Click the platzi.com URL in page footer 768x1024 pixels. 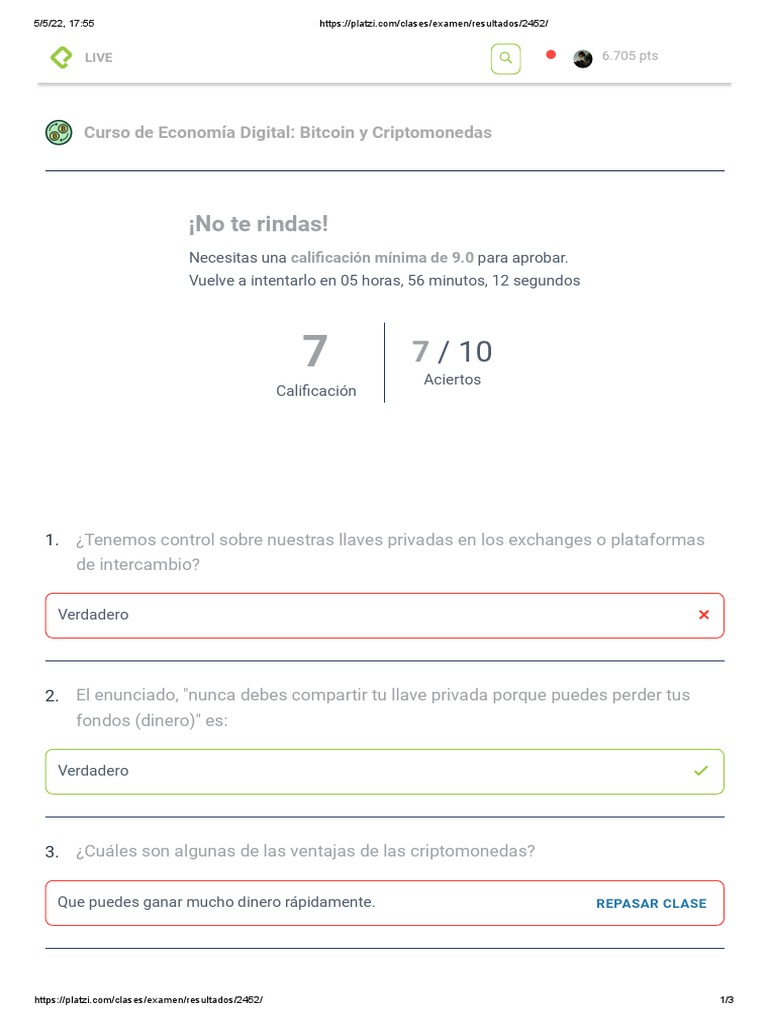pyautogui.click(x=149, y=1000)
